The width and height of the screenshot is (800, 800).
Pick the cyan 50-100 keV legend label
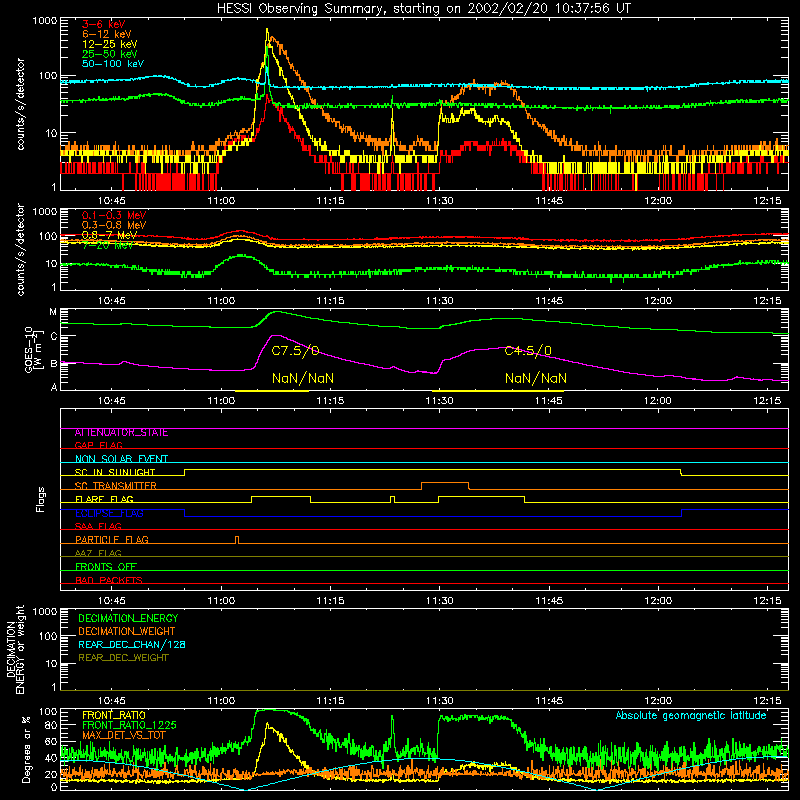(x=113, y=64)
